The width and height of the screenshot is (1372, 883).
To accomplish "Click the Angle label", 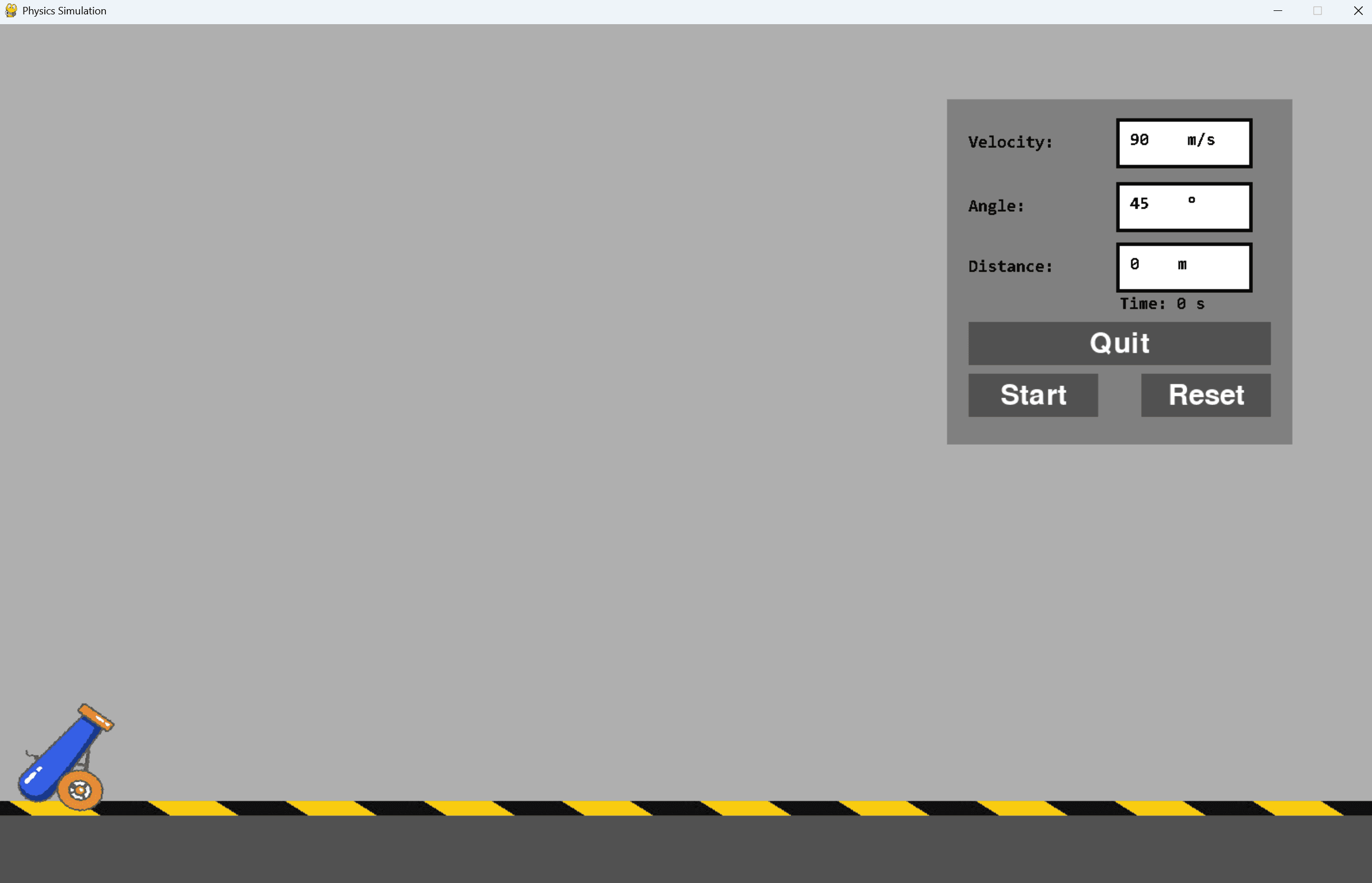I will tap(996, 206).
